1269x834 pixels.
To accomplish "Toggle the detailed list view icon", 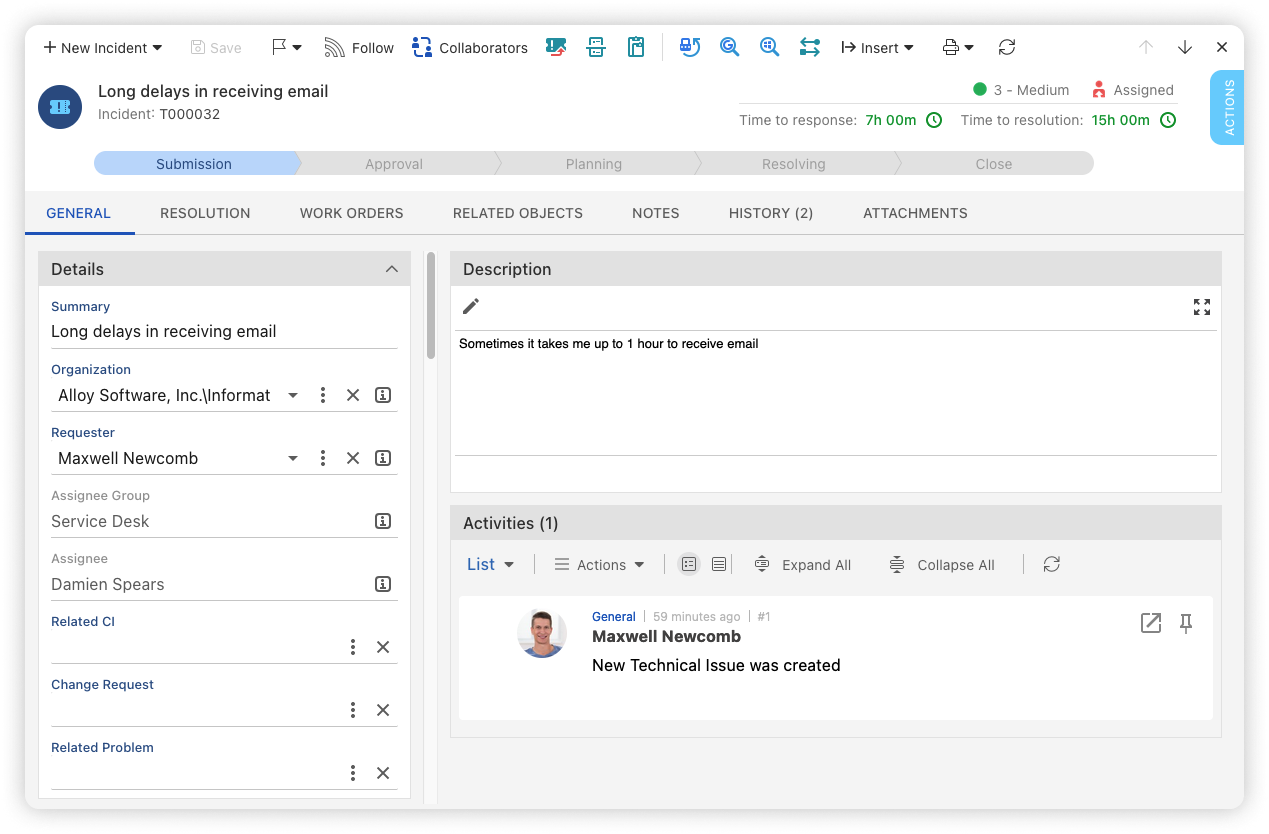I will pyautogui.click(x=689, y=565).
